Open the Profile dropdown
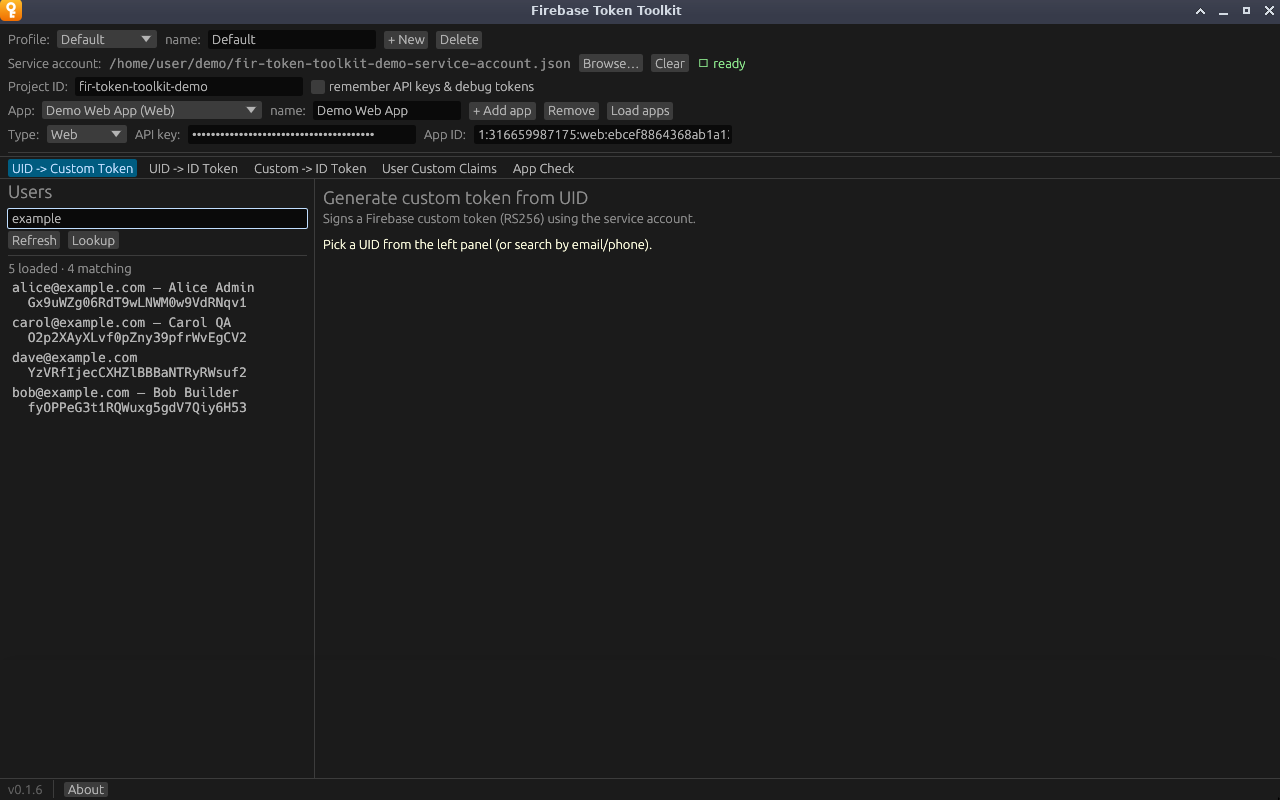Screen dimensions: 1280x800 tap(106, 39)
